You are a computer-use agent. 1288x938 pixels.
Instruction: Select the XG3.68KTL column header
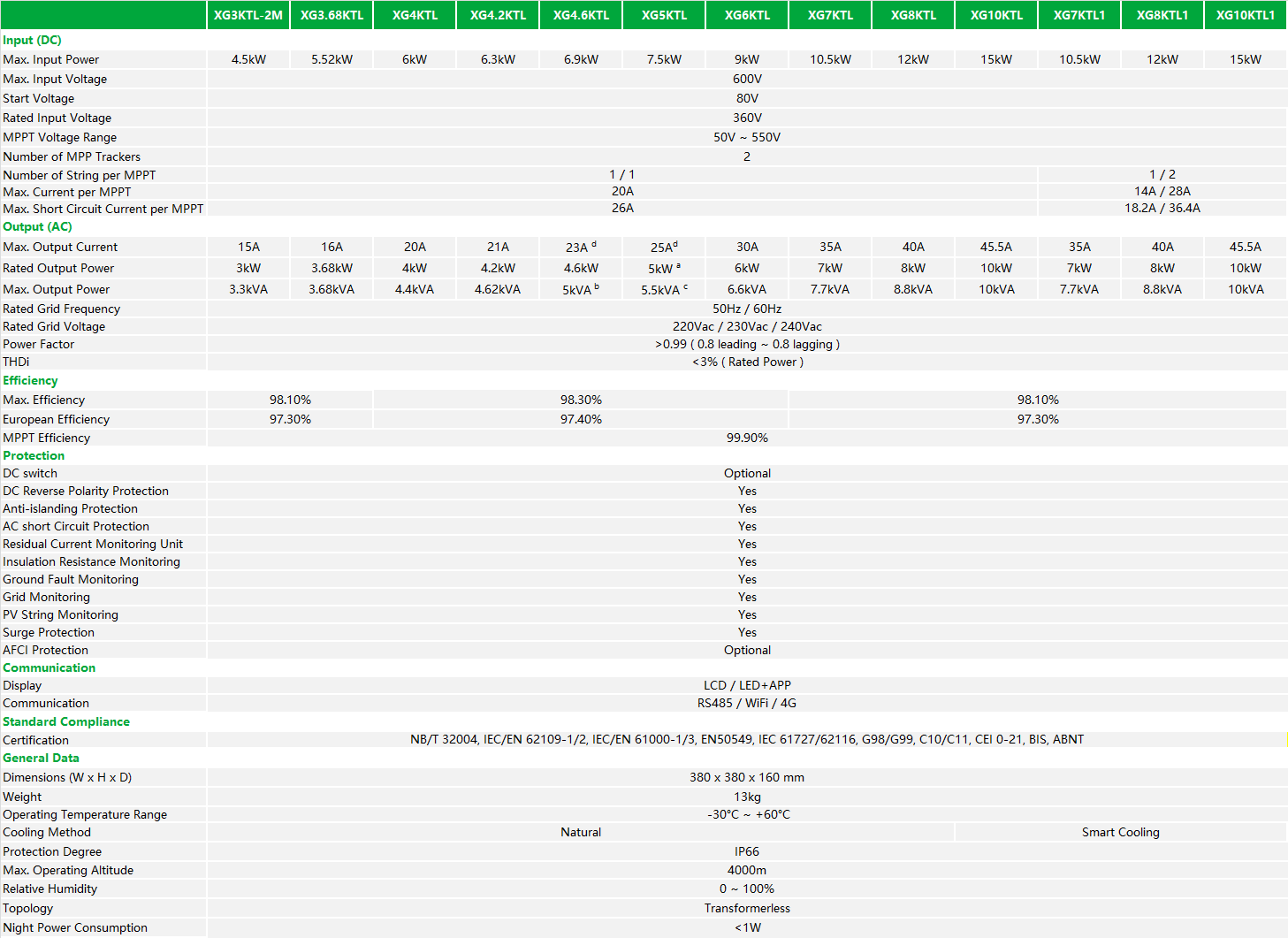(332, 15)
